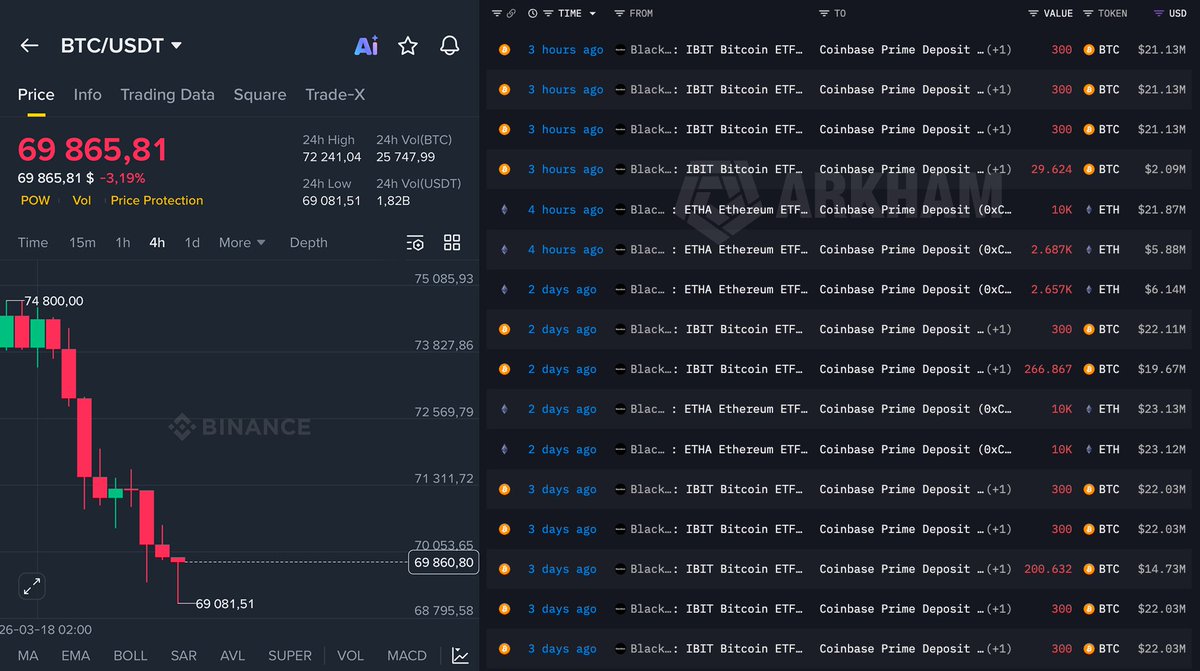The width and height of the screenshot is (1200, 671).
Task: Click the 24h High value 72 241,04
Action: [332, 158]
